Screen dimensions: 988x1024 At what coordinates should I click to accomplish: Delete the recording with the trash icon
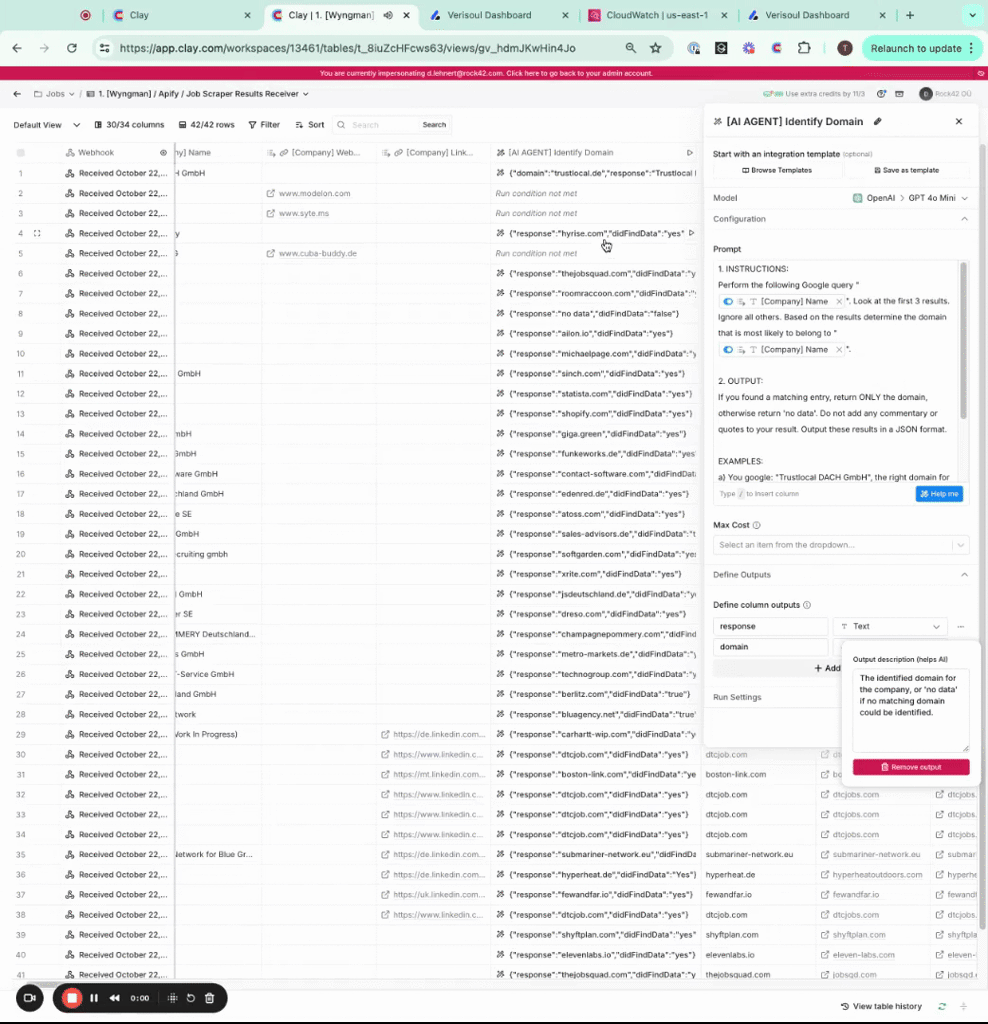pyautogui.click(x=209, y=998)
